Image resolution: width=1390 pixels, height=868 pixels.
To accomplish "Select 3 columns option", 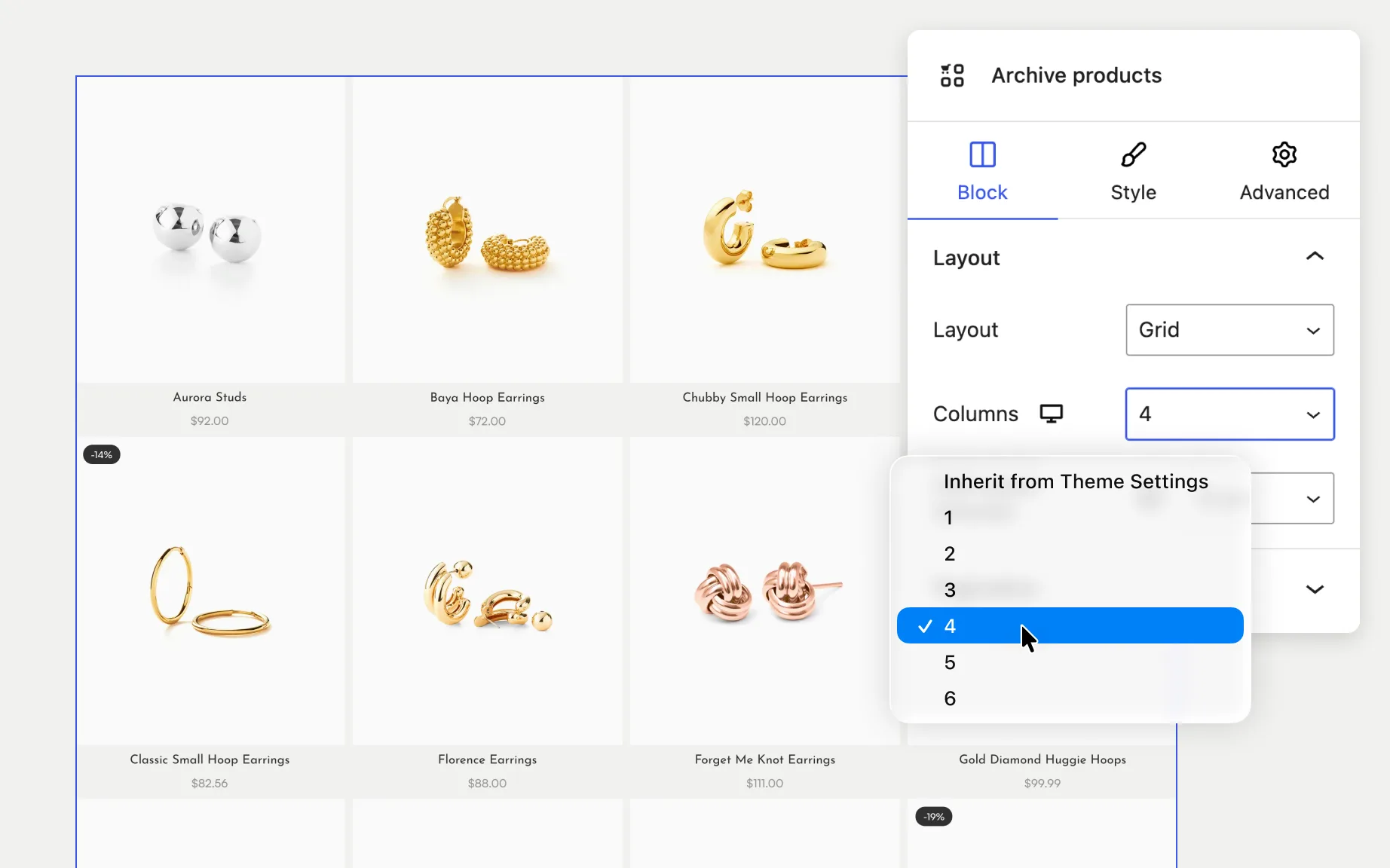I will [1070, 590].
